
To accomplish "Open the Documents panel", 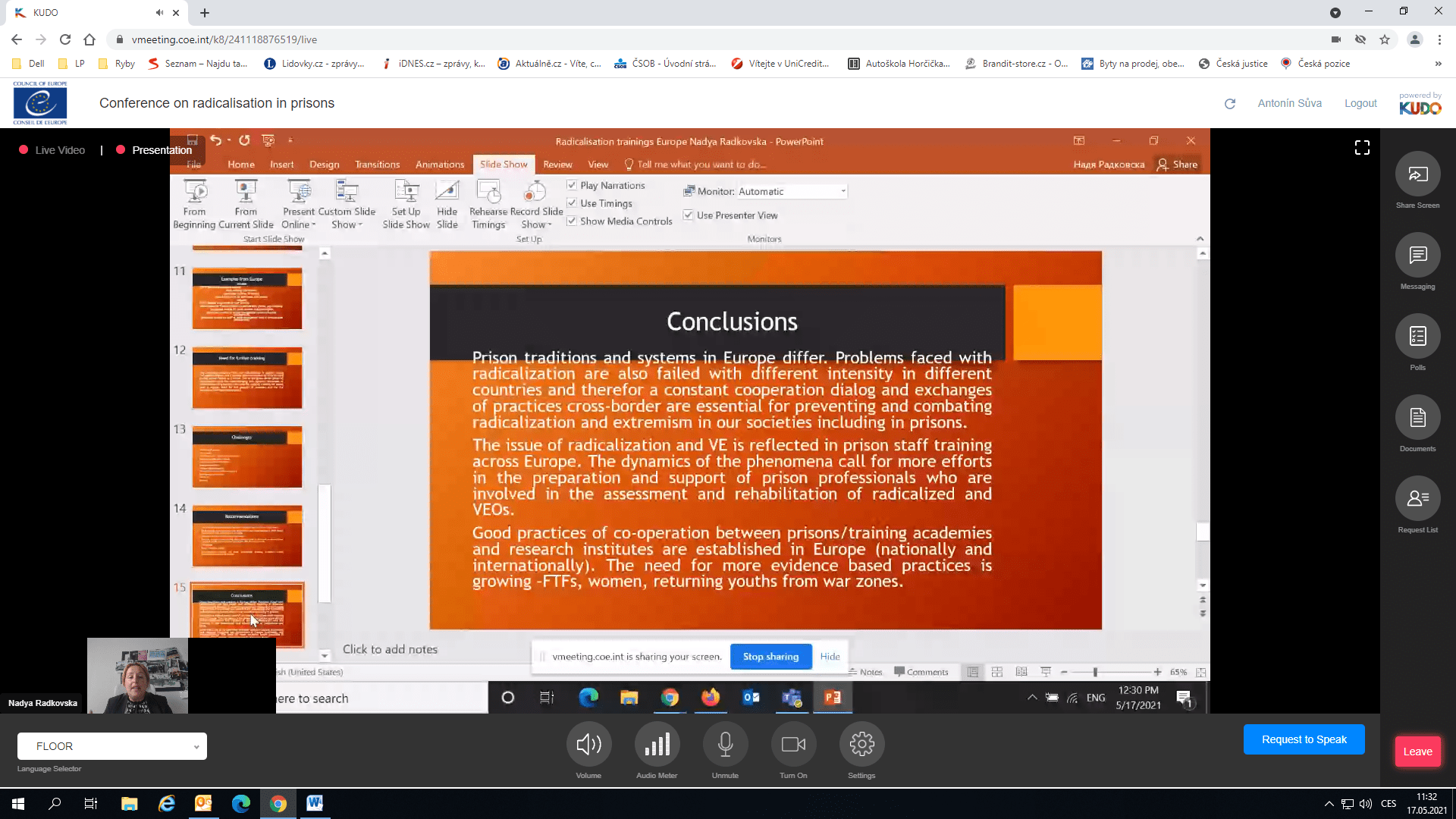I will point(1417,418).
